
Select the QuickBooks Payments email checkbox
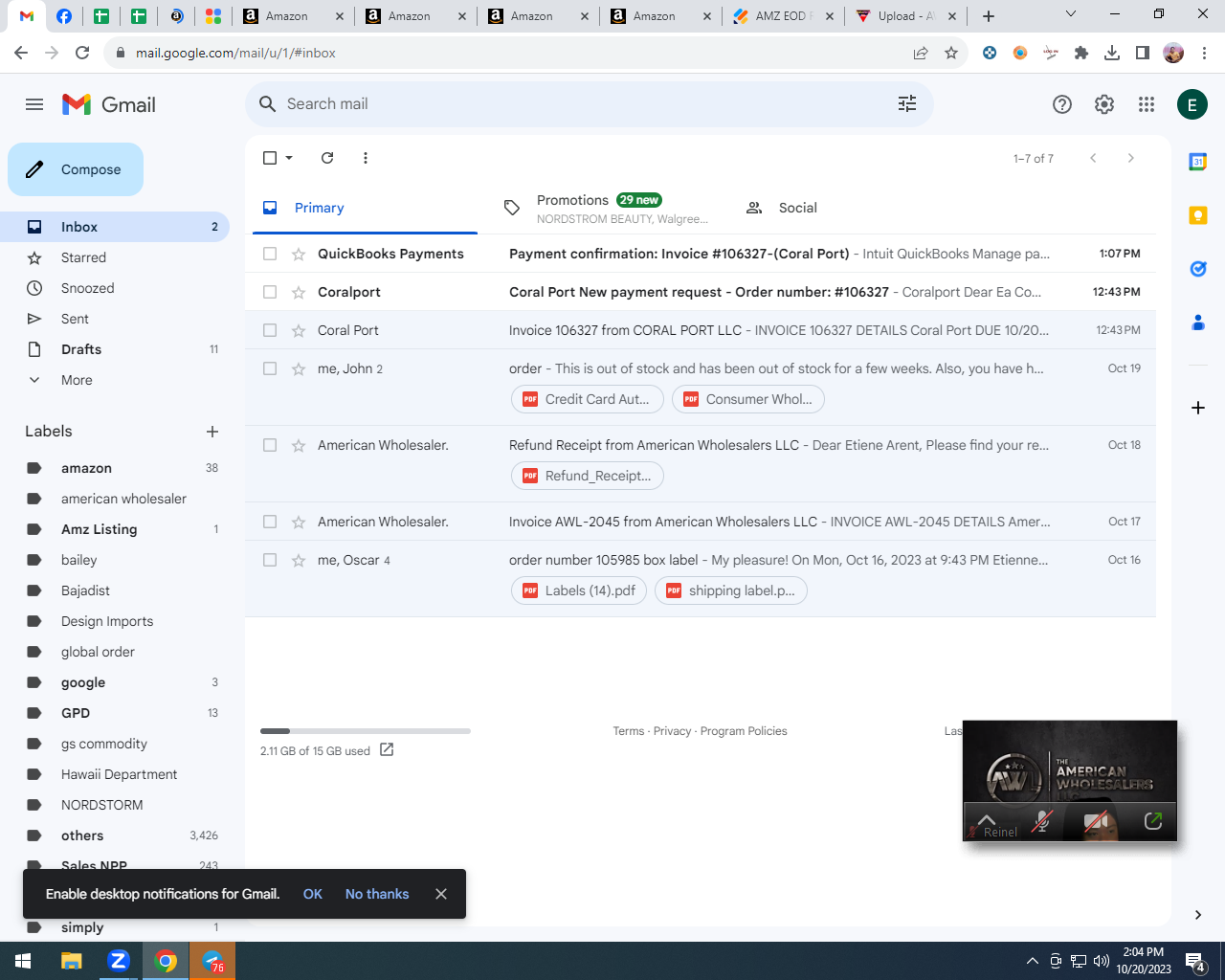[x=270, y=254]
